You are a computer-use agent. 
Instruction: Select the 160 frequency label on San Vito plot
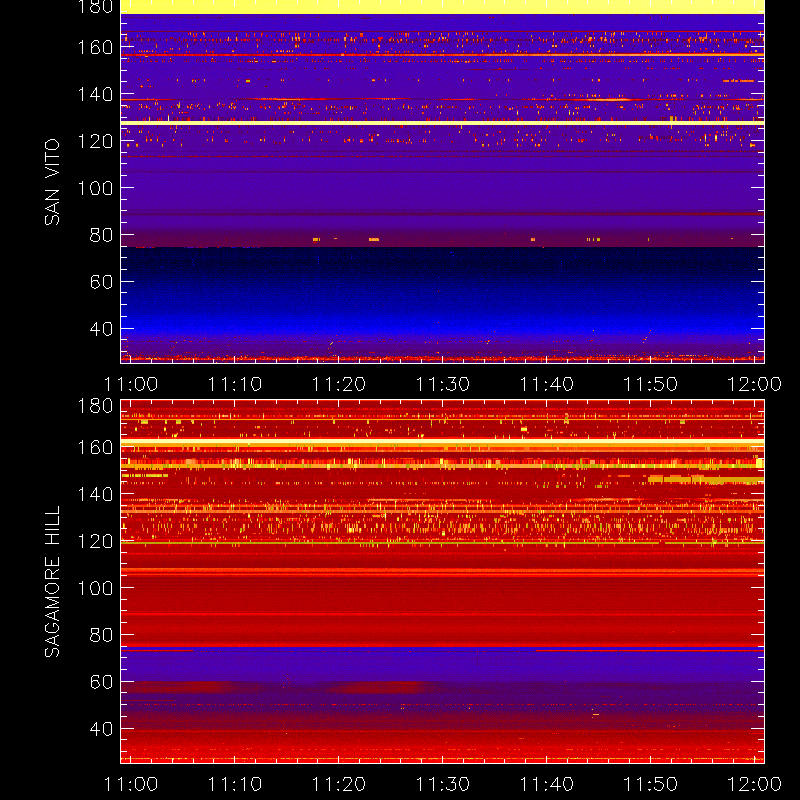click(95, 47)
